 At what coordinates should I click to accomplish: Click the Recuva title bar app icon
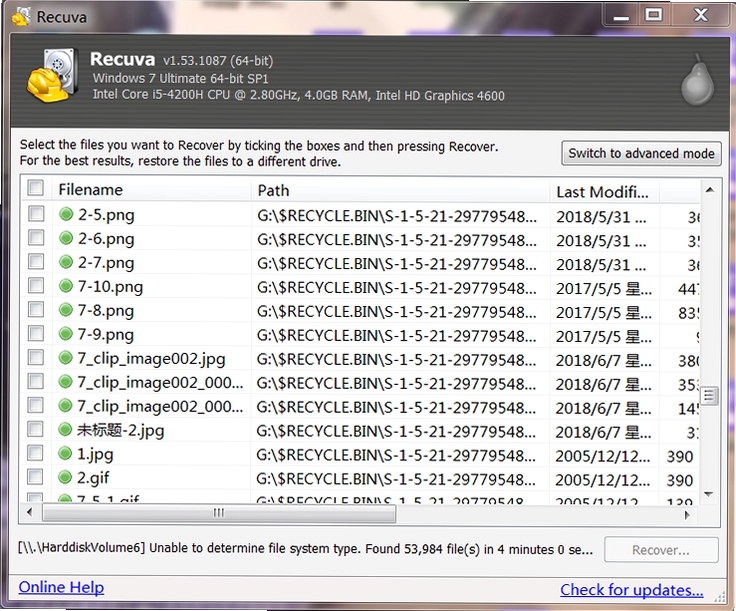[x=21, y=17]
